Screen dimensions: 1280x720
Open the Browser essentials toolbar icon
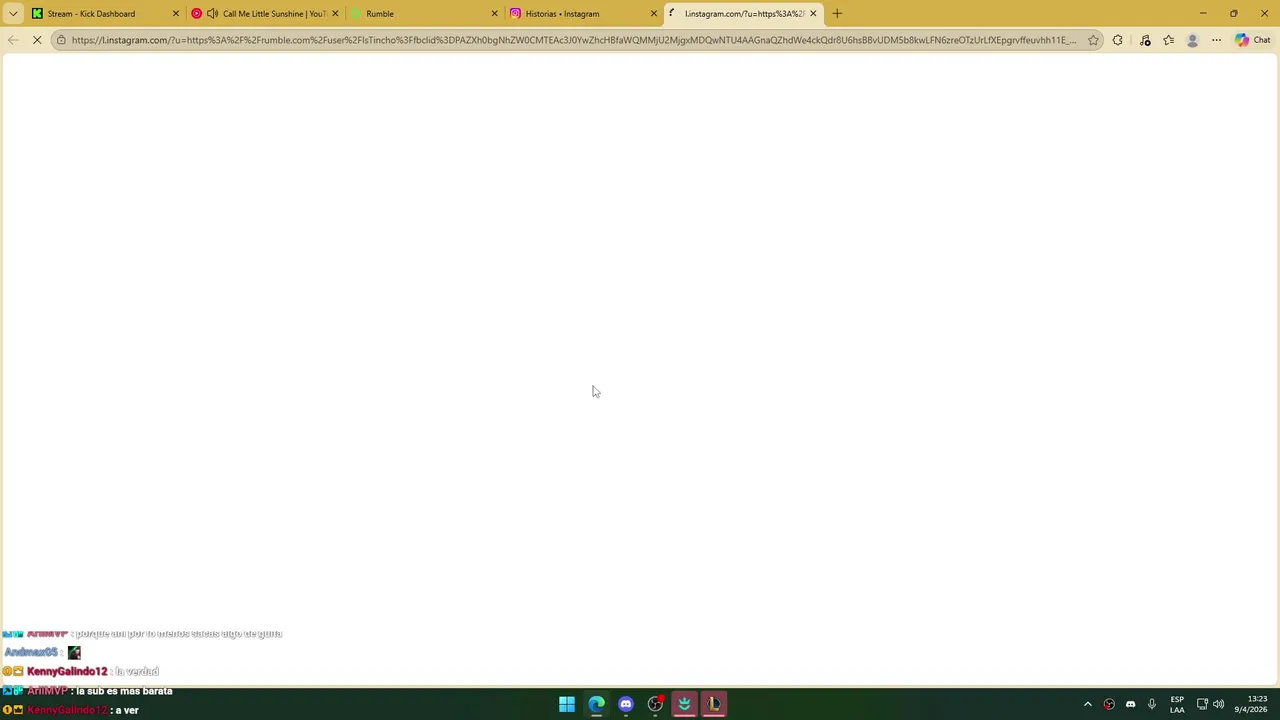click(1145, 40)
